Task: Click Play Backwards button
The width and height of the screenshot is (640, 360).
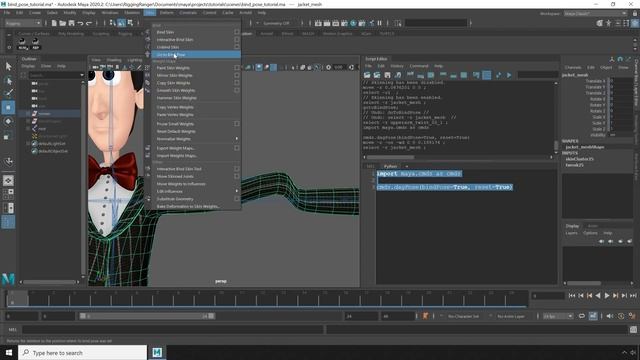Action: tap(598, 296)
